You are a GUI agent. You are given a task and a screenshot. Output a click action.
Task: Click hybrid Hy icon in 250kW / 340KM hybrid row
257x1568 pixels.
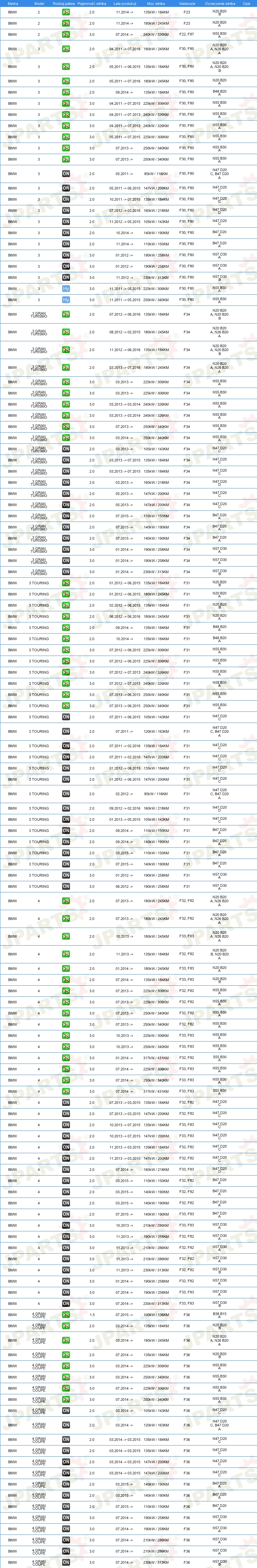tap(66, 300)
